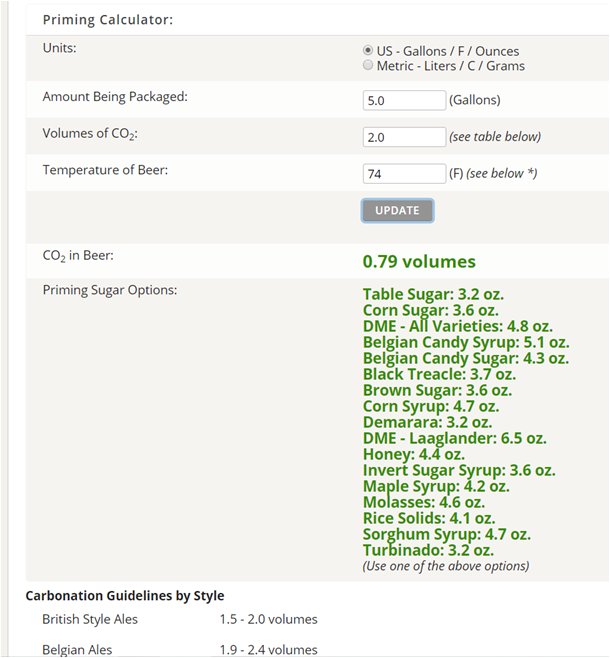The height and width of the screenshot is (658, 610).
Task: Click the Amount Being Packaged input field
Action: (404, 100)
